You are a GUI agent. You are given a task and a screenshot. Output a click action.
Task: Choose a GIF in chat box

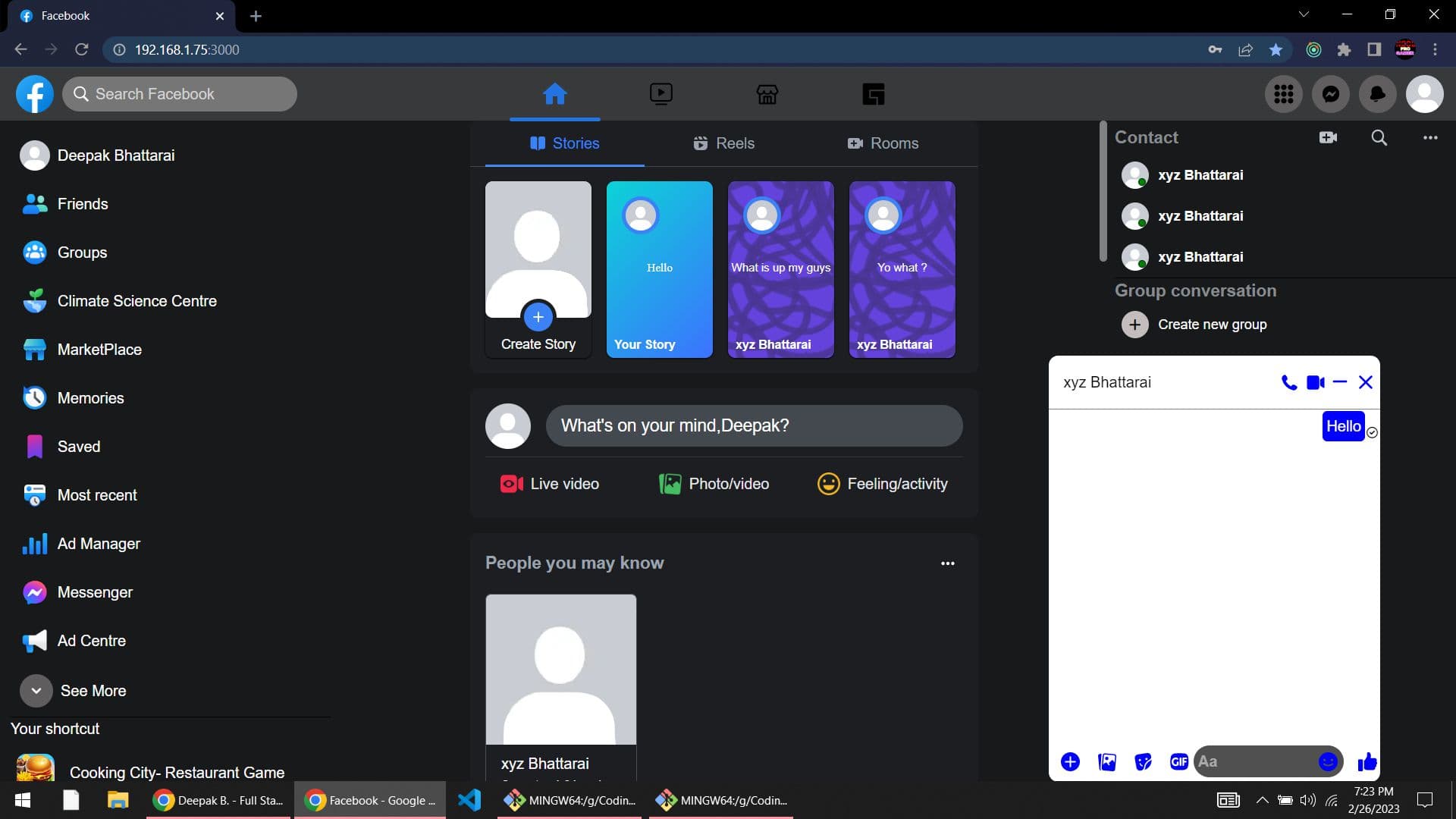[x=1178, y=762]
